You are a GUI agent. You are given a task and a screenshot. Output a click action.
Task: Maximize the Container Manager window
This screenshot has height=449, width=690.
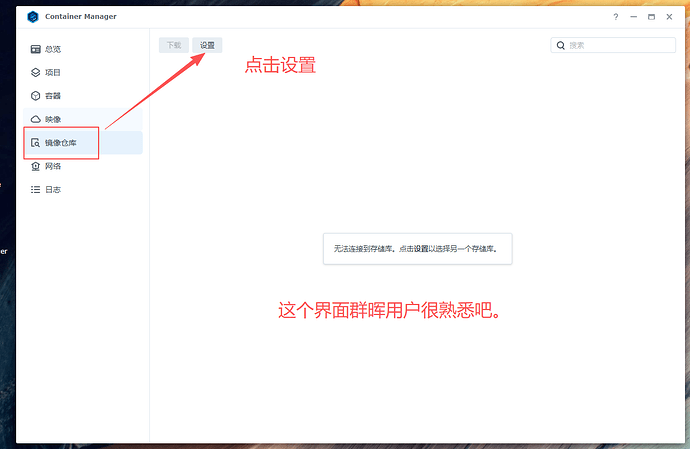pos(651,17)
